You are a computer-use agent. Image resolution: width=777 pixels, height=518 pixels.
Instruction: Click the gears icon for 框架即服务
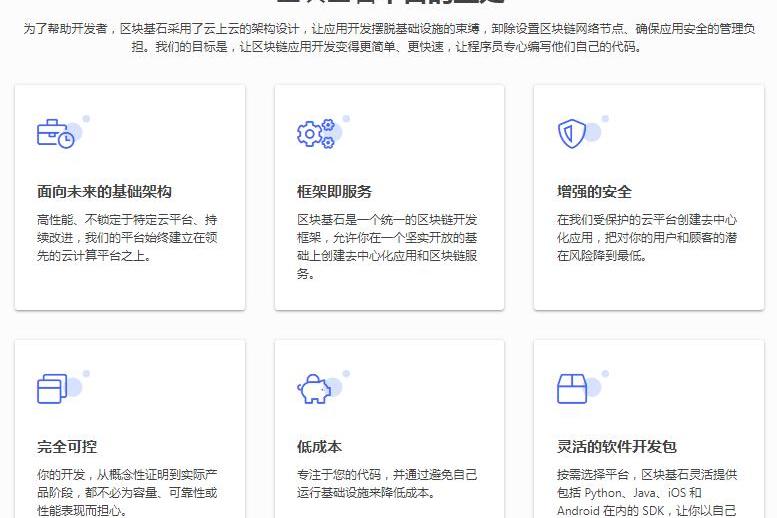click(316, 134)
